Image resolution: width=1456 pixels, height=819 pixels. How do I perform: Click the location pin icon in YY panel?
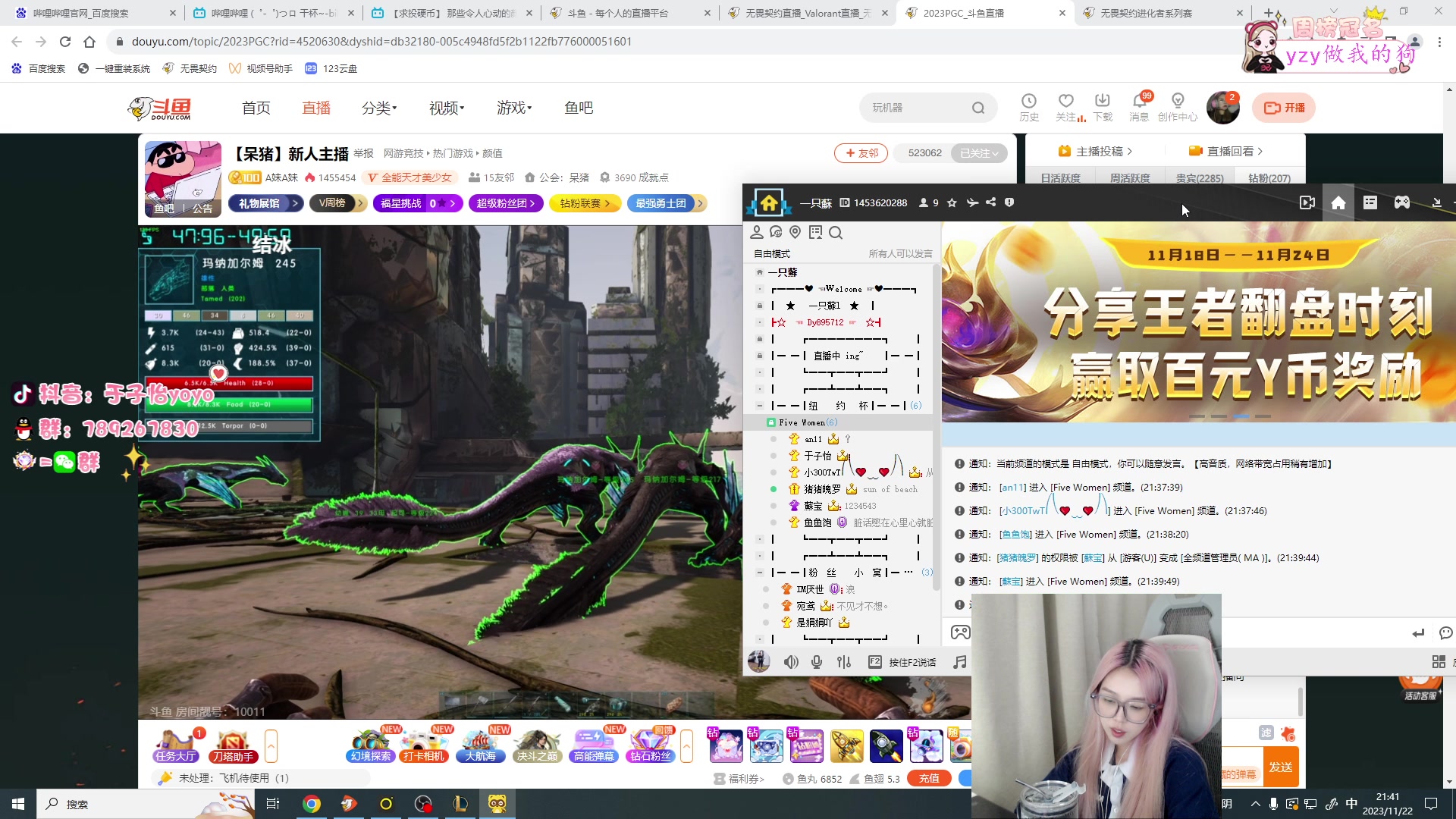[x=795, y=232]
